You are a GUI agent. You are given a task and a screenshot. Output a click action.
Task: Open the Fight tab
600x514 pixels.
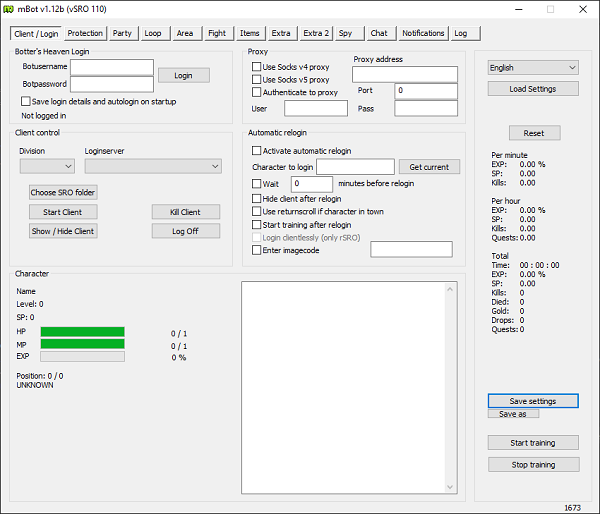(216, 33)
